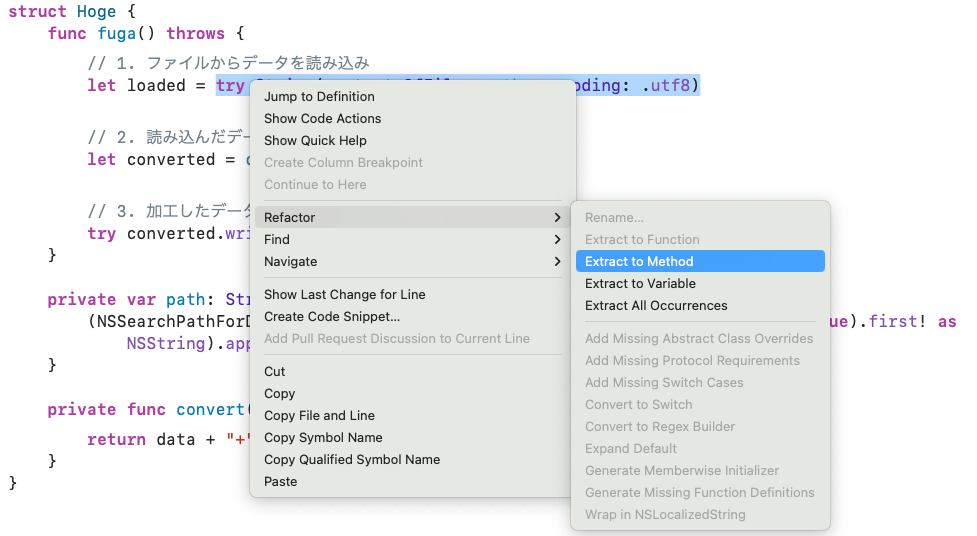The image size is (977, 536).
Task: Open the Navigate submenu
Action: pos(412,262)
